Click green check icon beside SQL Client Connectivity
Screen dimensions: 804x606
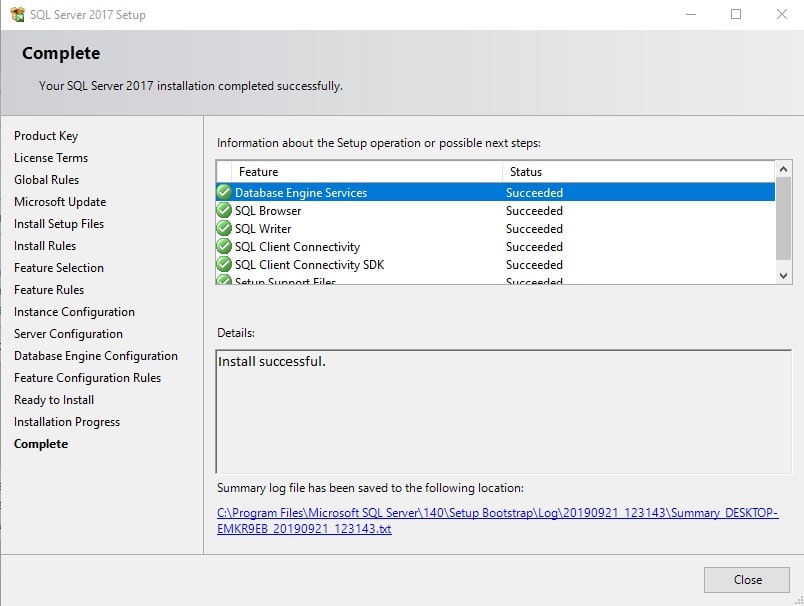224,247
